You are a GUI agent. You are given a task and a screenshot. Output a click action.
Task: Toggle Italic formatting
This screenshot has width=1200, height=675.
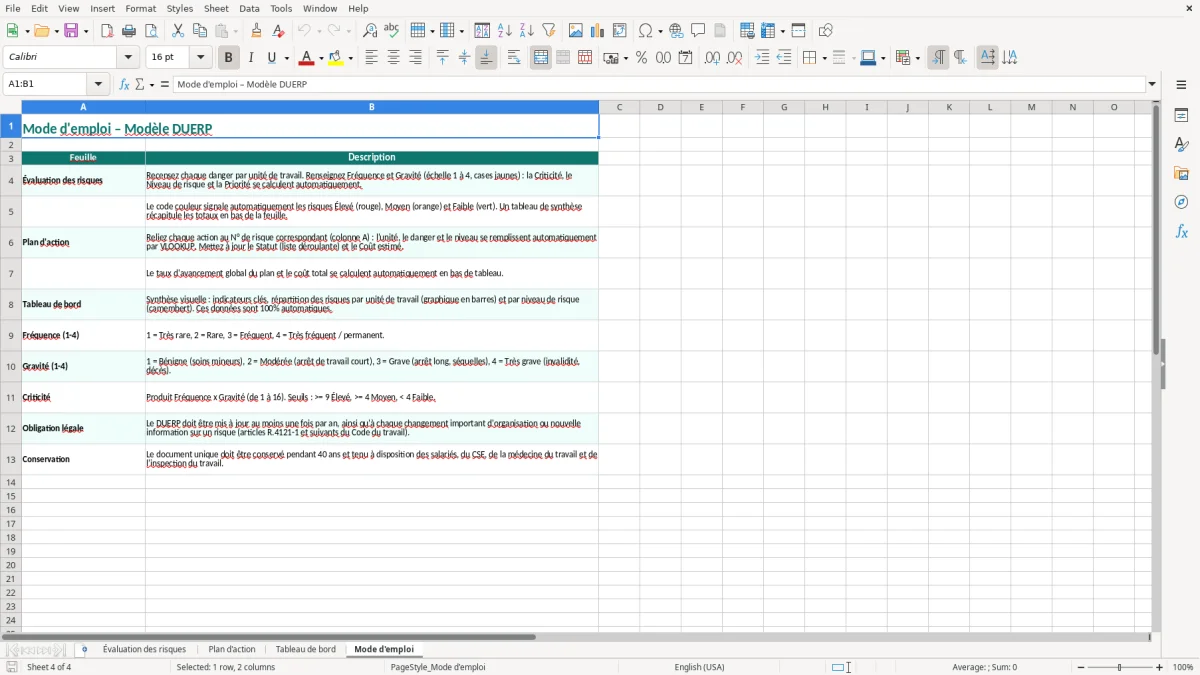coord(251,58)
